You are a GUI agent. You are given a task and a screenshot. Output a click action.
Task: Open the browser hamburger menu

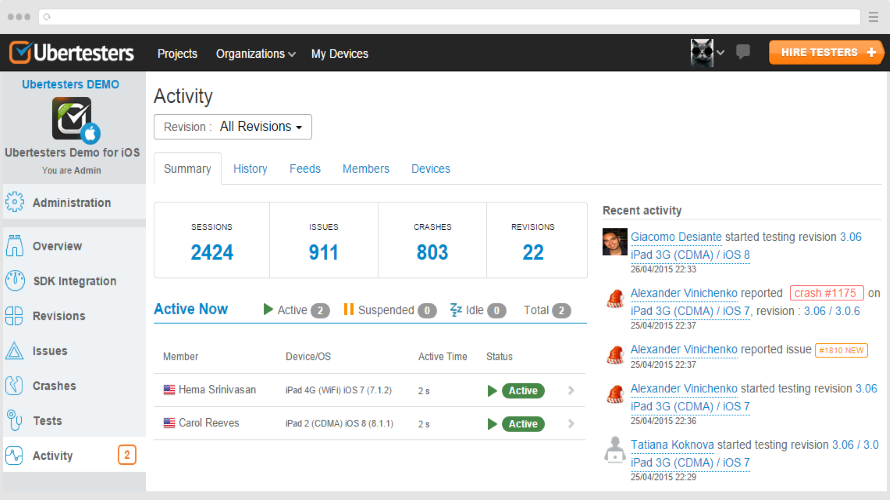[874, 17]
